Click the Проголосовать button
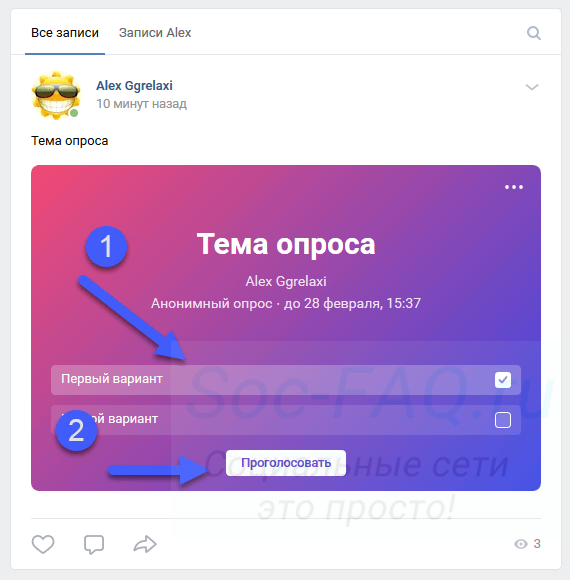 click(x=286, y=463)
